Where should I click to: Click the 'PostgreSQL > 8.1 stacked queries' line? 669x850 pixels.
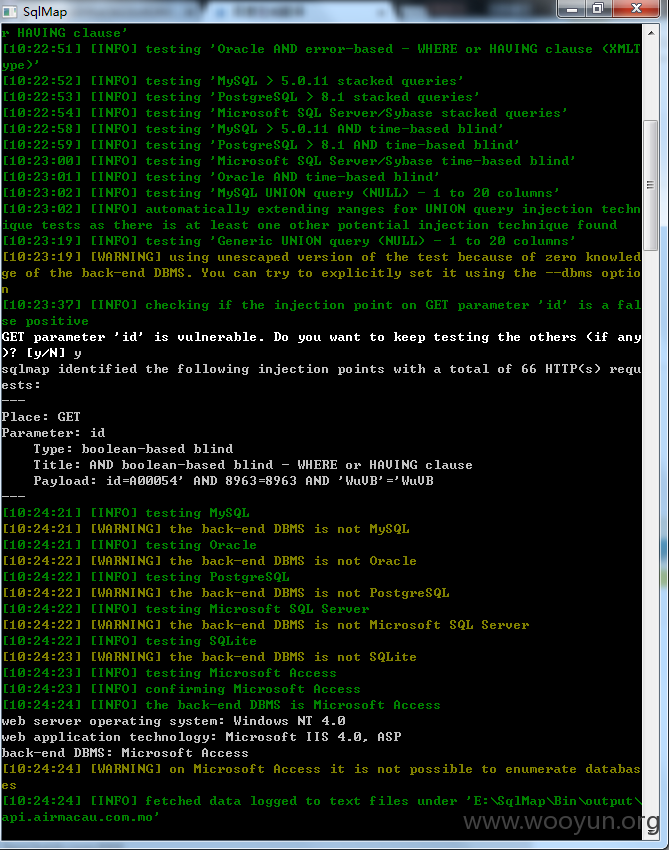[x=241, y=97]
